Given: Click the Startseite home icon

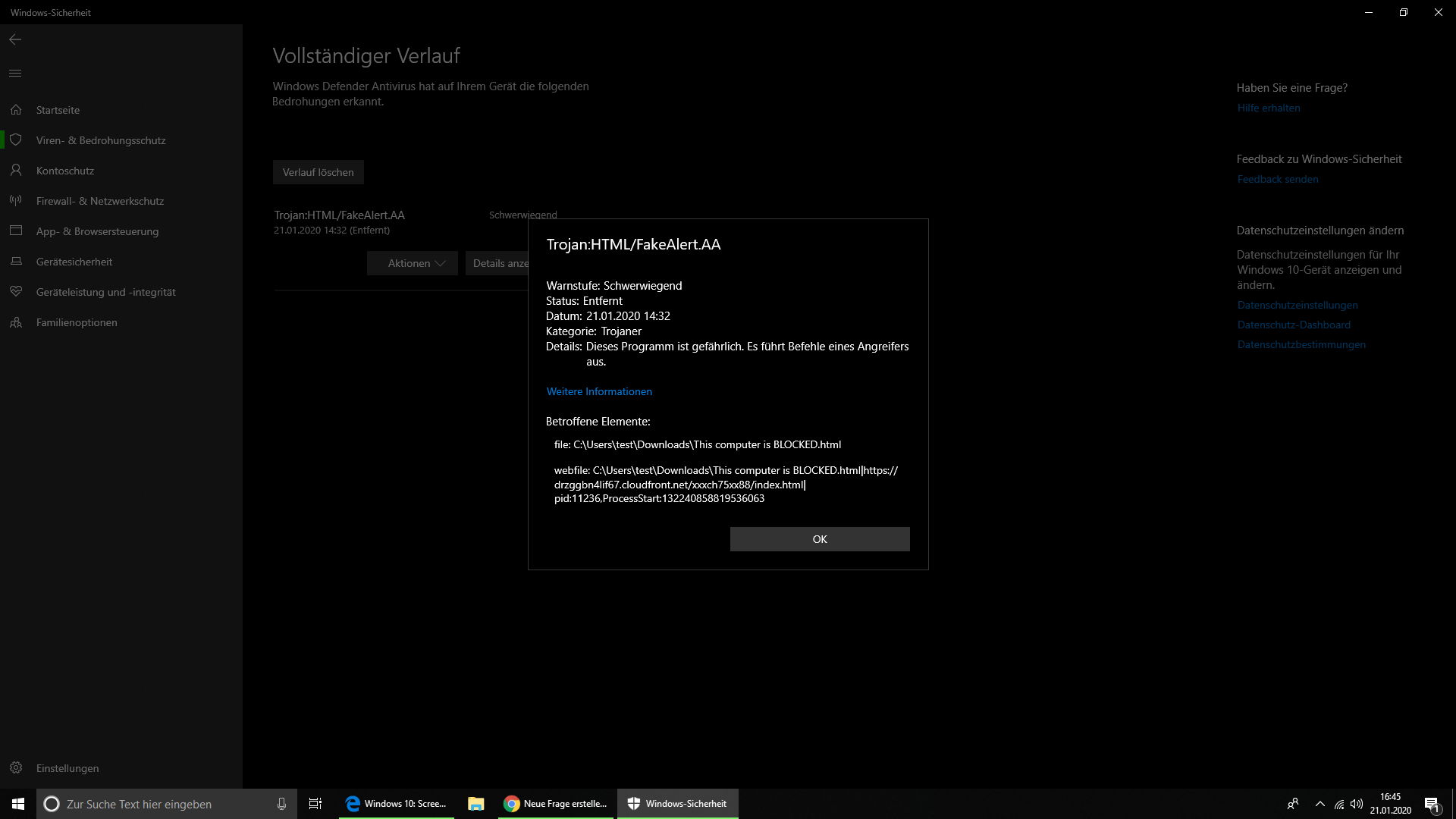Looking at the screenshot, I should (x=16, y=110).
